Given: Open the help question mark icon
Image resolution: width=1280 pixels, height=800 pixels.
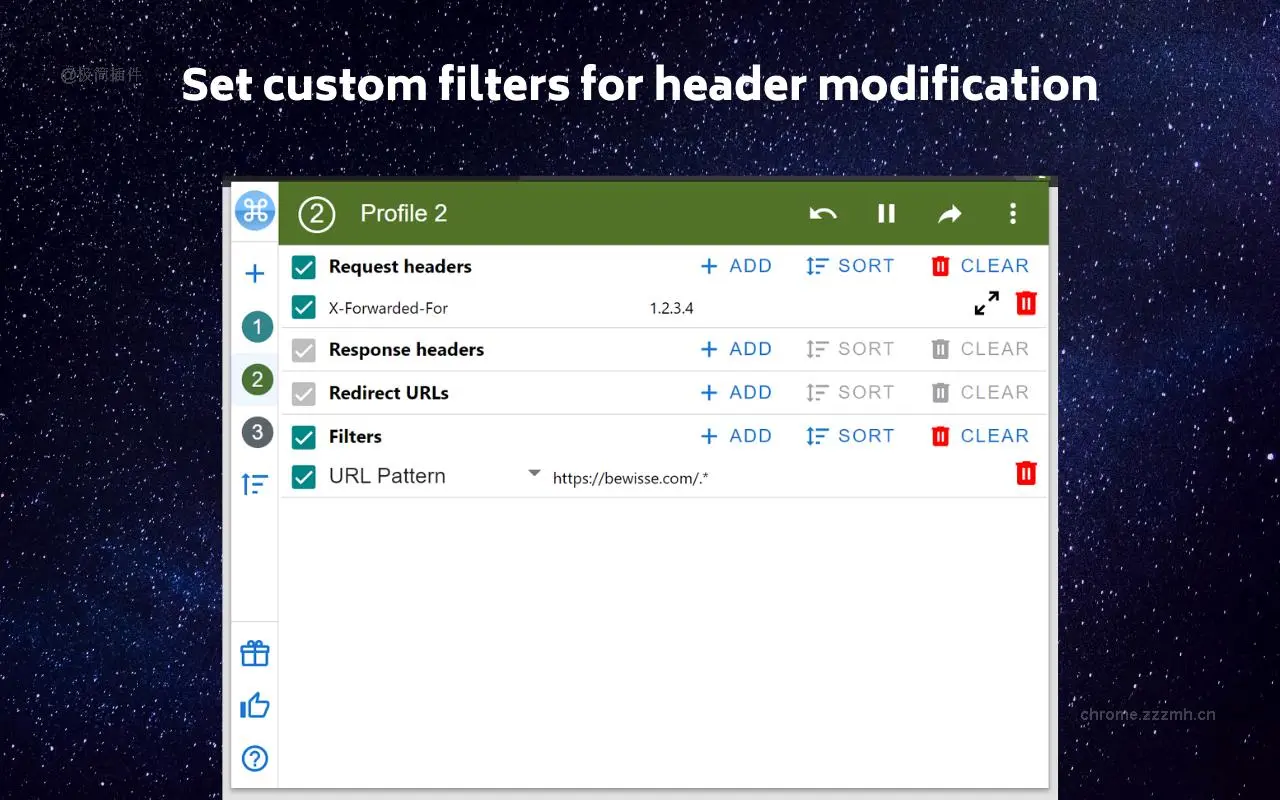Looking at the screenshot, I should 254,759.
